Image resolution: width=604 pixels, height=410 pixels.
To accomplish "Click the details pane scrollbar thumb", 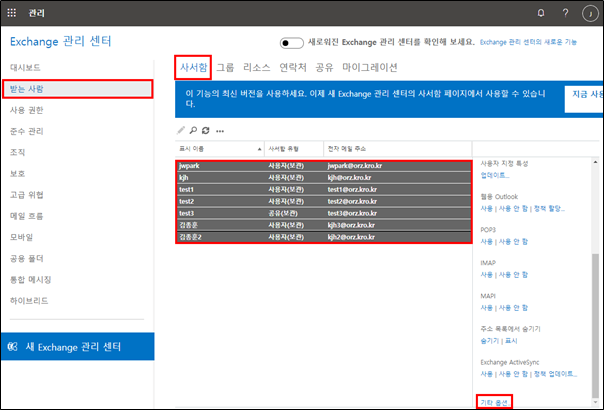I will 595,325.
